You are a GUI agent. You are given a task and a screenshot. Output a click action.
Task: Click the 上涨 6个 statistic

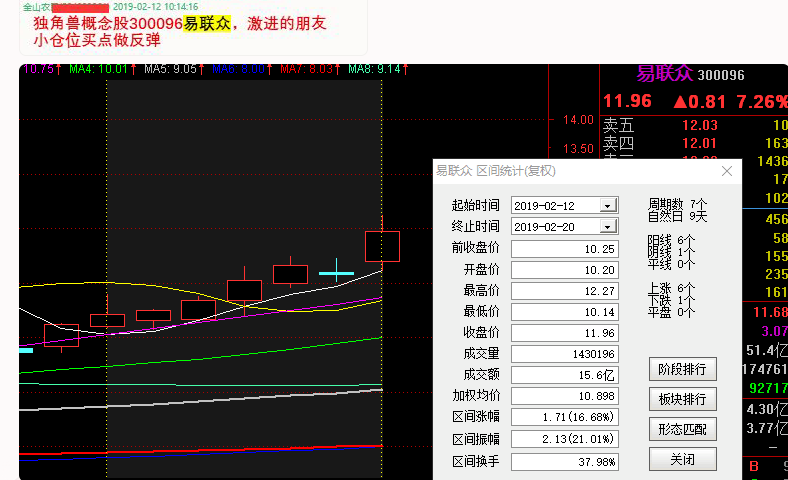pos(671,289)
